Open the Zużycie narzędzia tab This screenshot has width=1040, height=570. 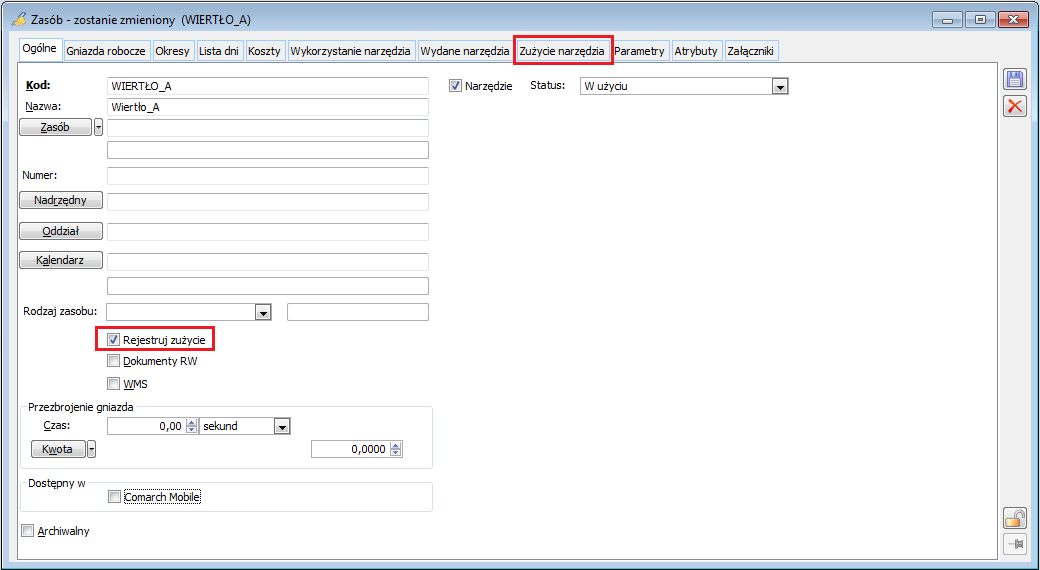pos(562,51)
